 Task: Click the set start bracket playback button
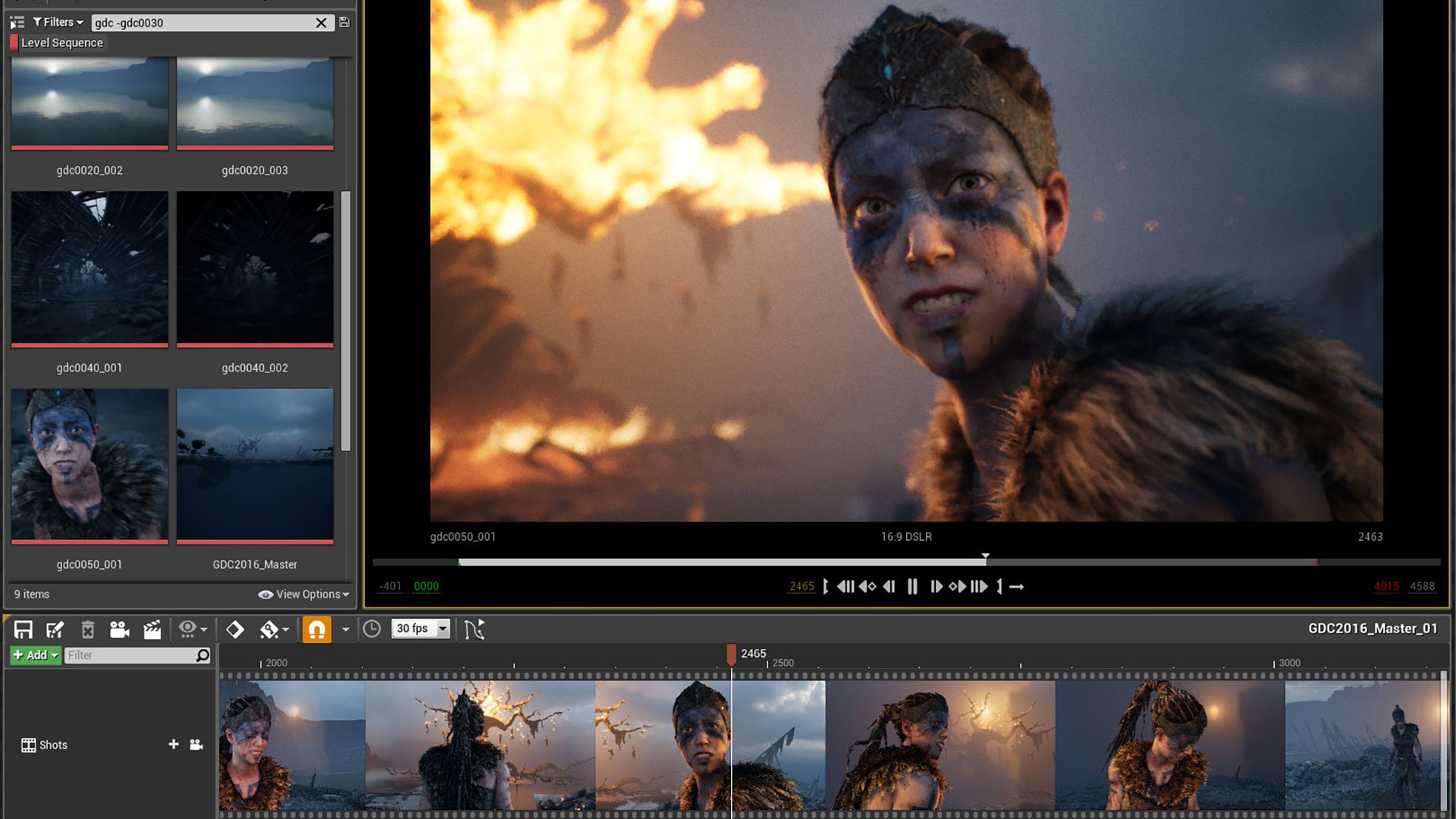[x=826, y=586]
